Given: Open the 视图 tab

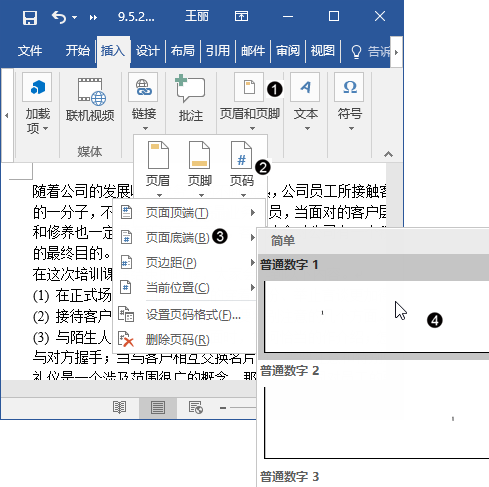Looking at the screenshot, I should coord(323,51).
